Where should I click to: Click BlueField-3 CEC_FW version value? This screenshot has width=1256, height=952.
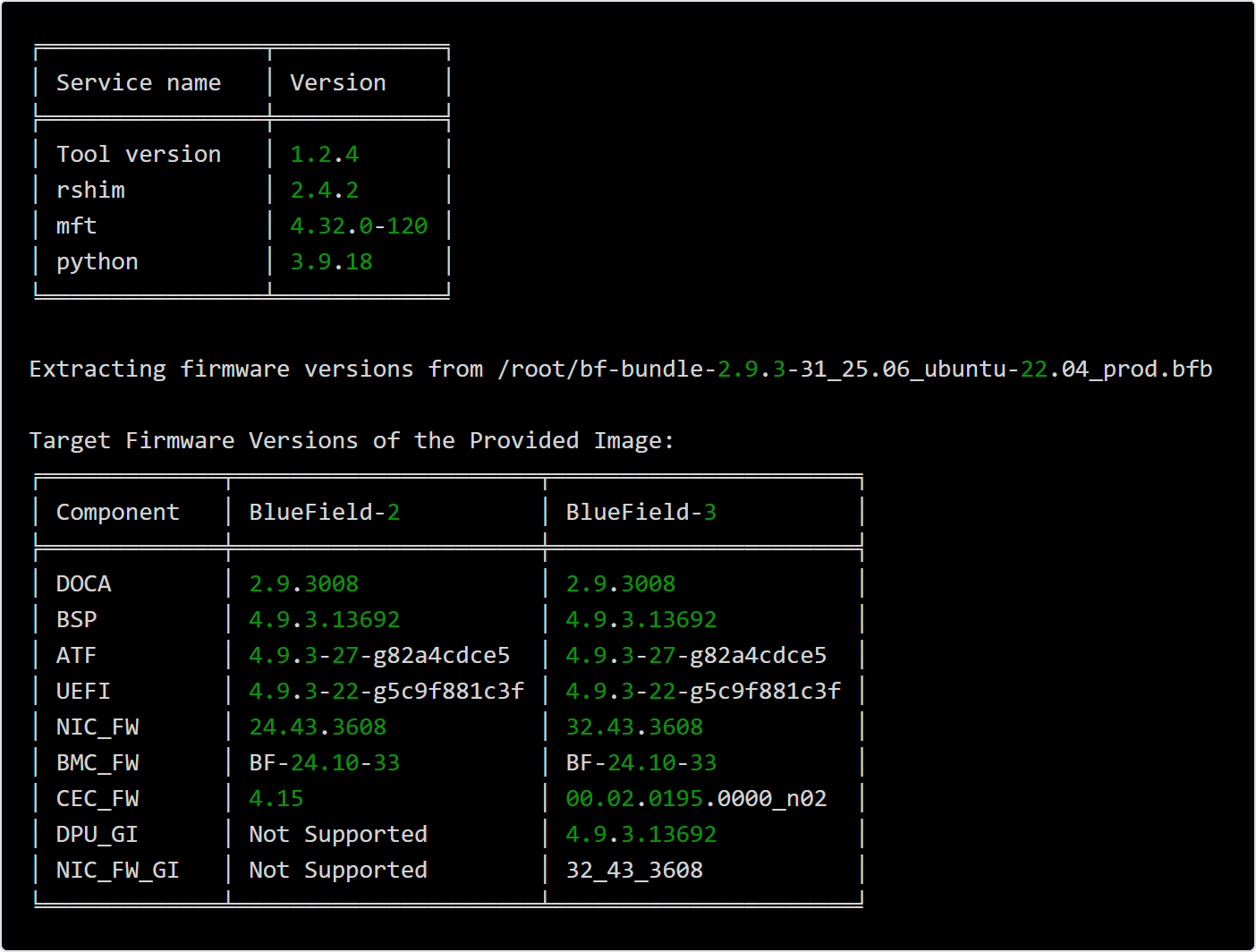[x=696, y=799]
